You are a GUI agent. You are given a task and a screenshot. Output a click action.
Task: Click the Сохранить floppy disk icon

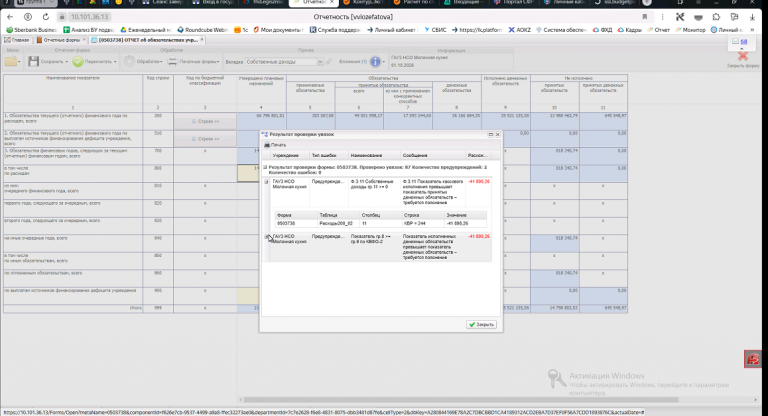33,61
